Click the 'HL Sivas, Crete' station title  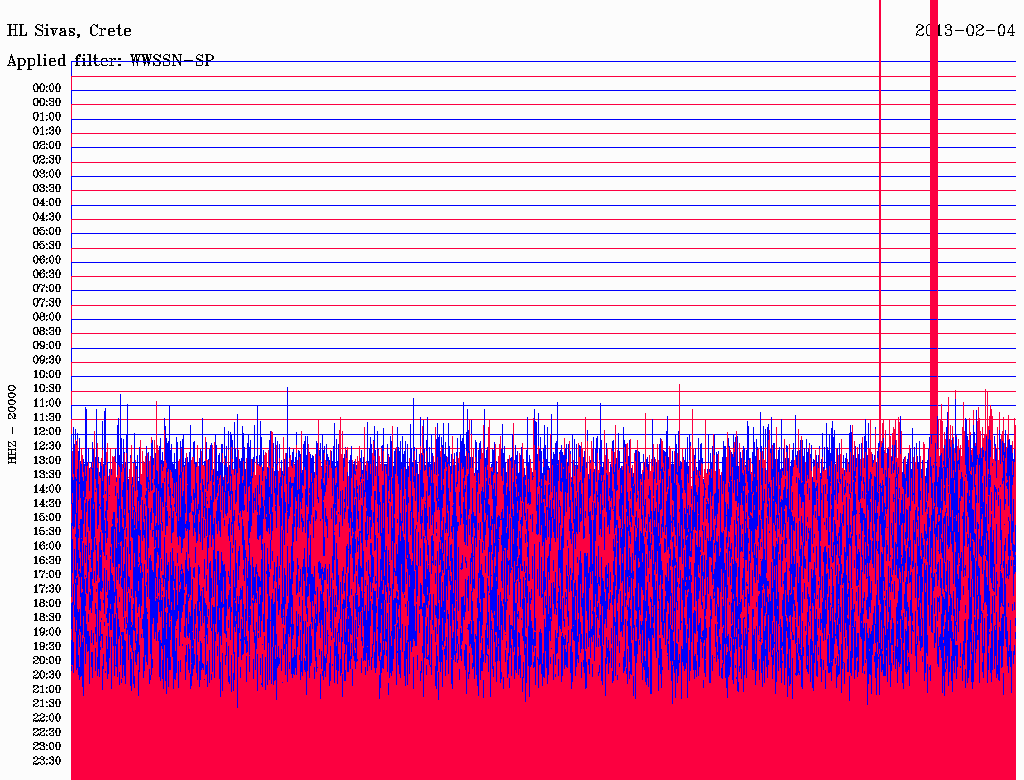coord(69,31)
